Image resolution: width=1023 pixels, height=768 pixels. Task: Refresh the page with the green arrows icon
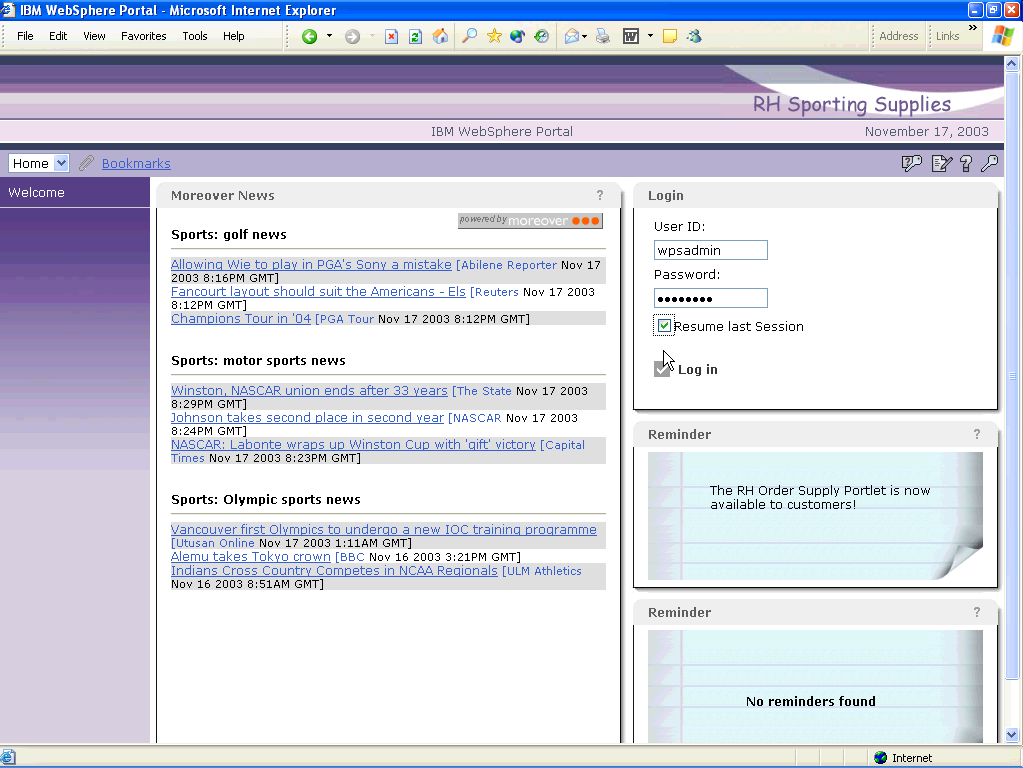[x=415, y=37]
